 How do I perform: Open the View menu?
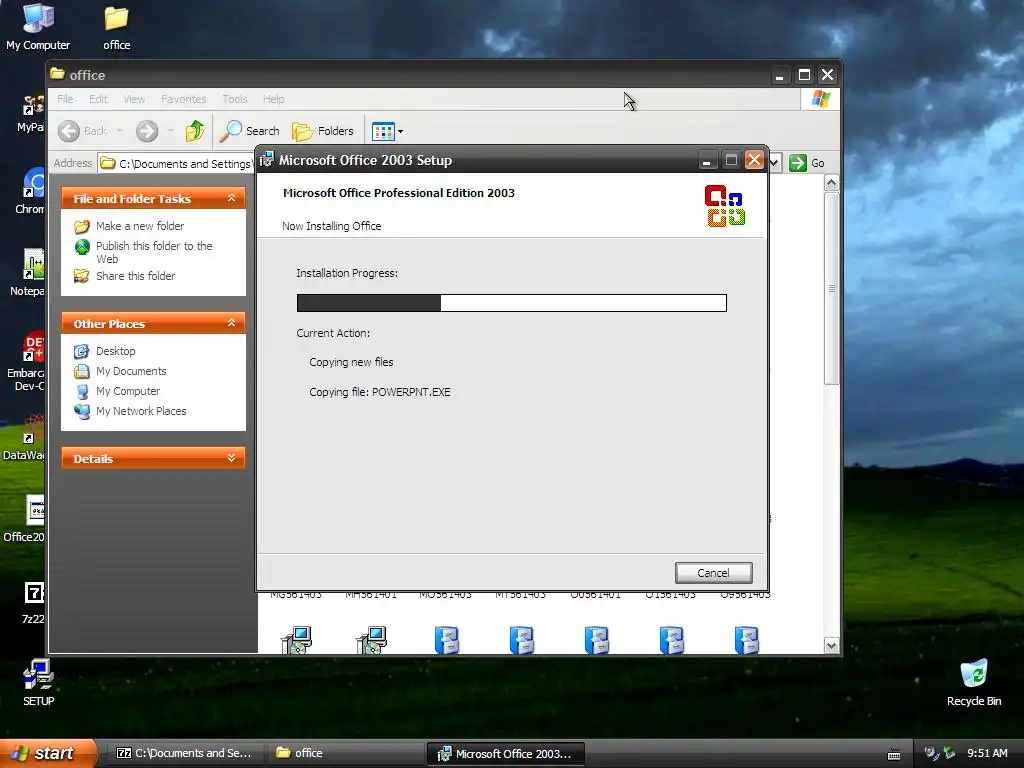[x=135, y=99]
